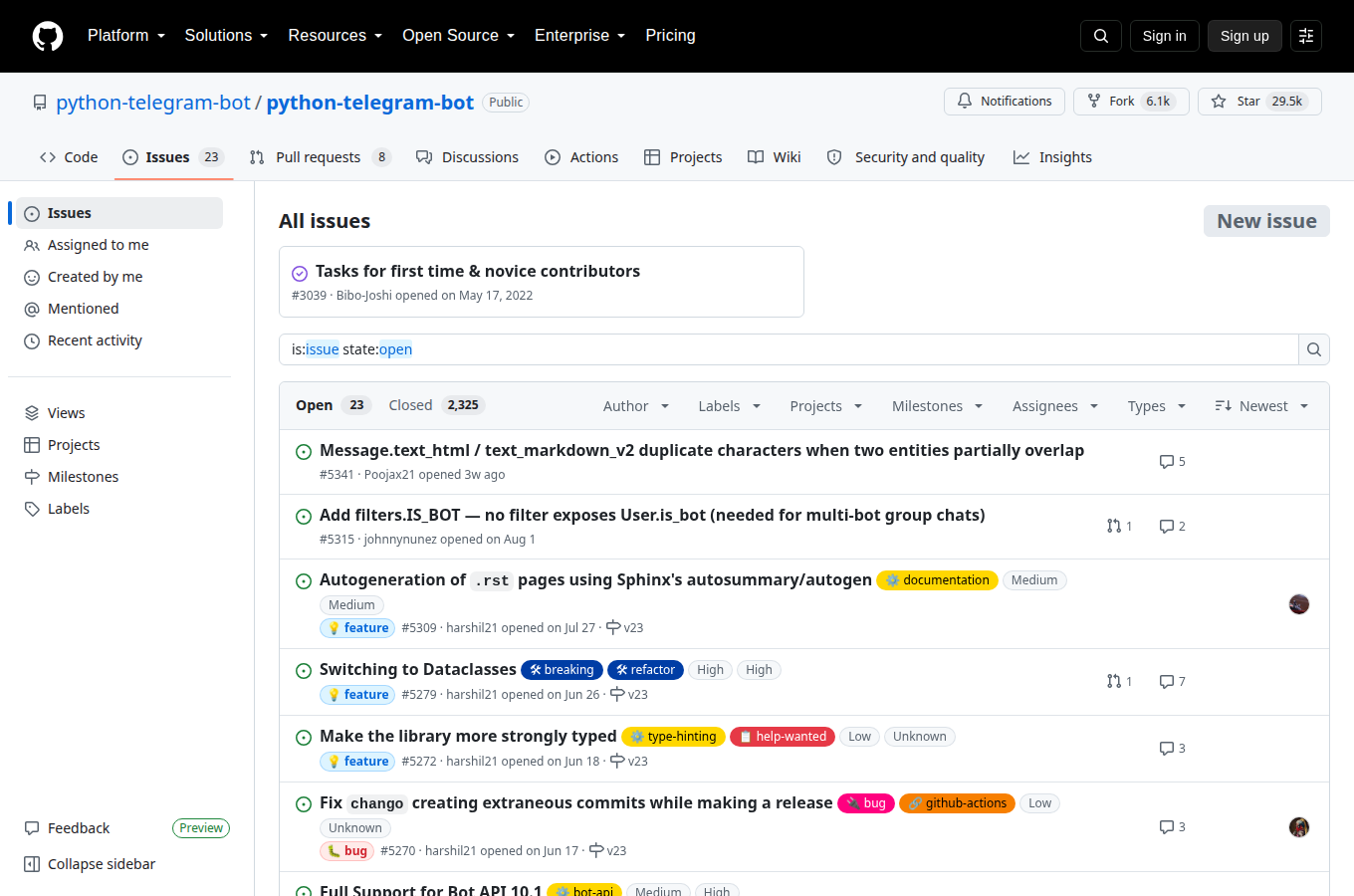Open the Author filter dropdown
The height and width of the screenshot is (896, 1354).
click(636, 406)
